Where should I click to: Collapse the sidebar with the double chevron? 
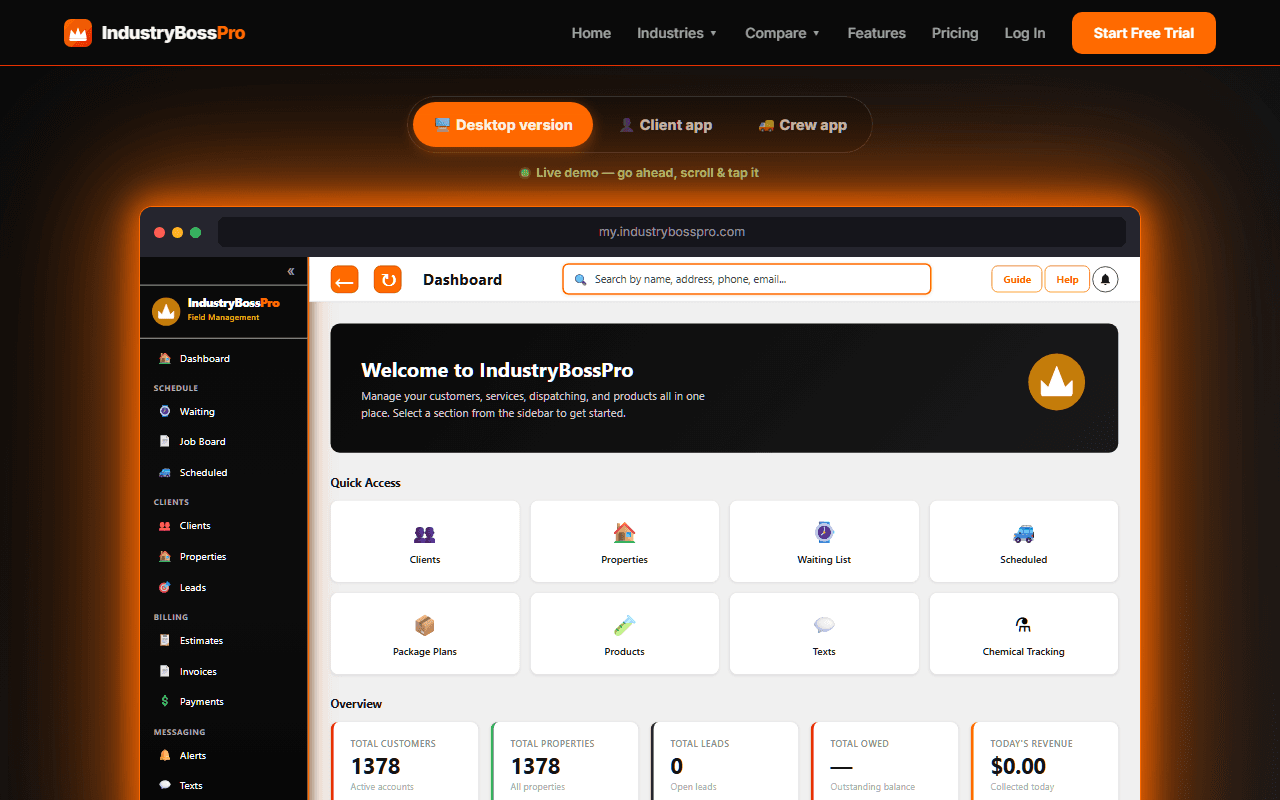[x=291, y=271]
